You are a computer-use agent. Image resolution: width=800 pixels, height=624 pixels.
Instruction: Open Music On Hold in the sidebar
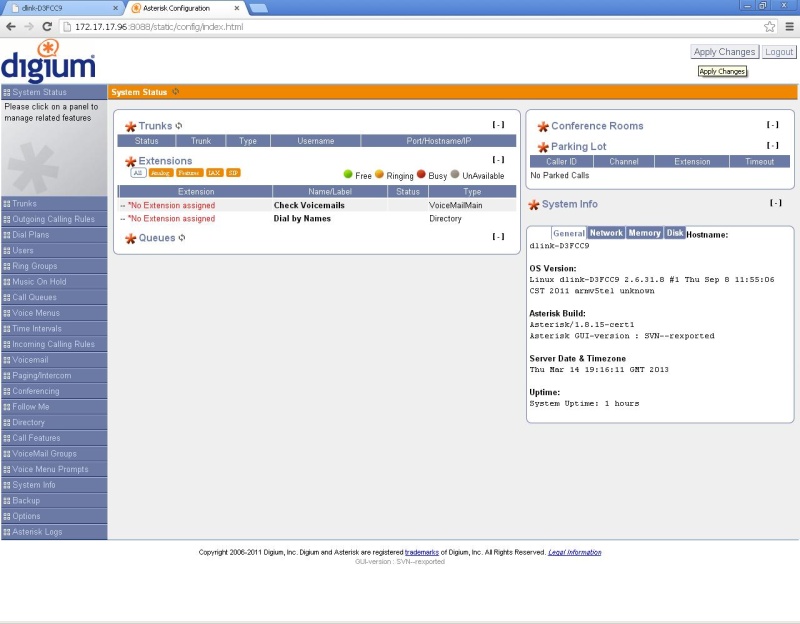pos(54,282)
